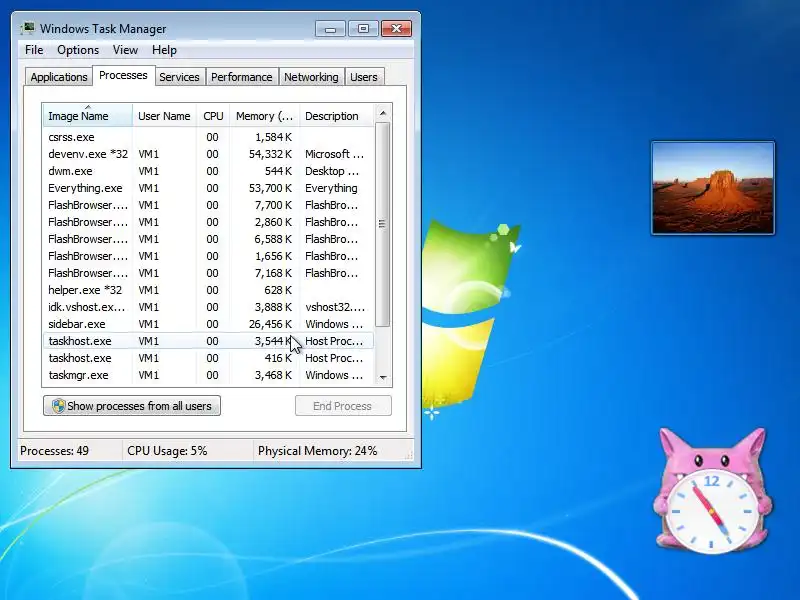This screenshot has width=800, height=600.
Task: Click the process list scroll down arrow
Action: (383, 378)
